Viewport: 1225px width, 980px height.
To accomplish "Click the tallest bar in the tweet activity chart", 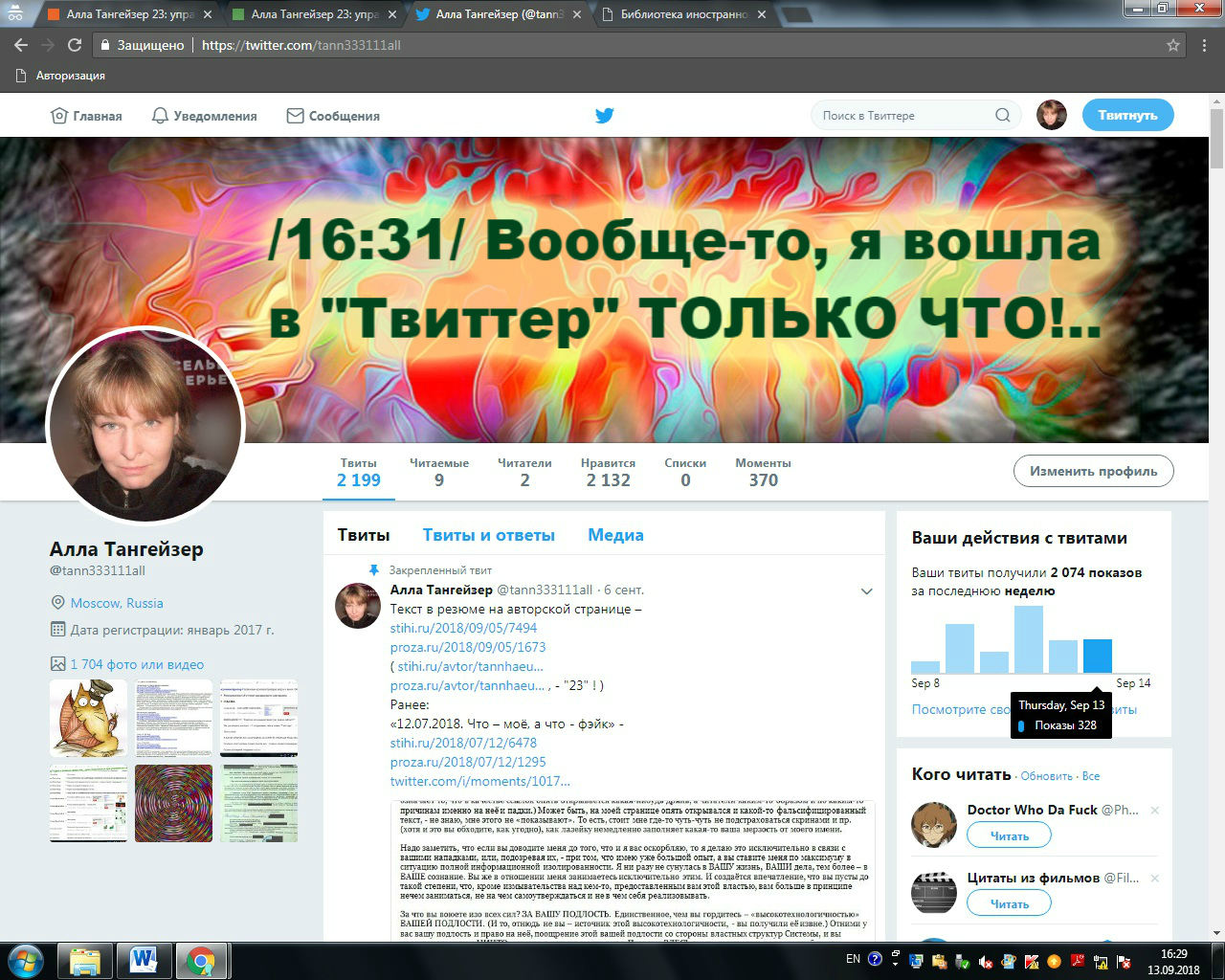I will coord(1029,639).
